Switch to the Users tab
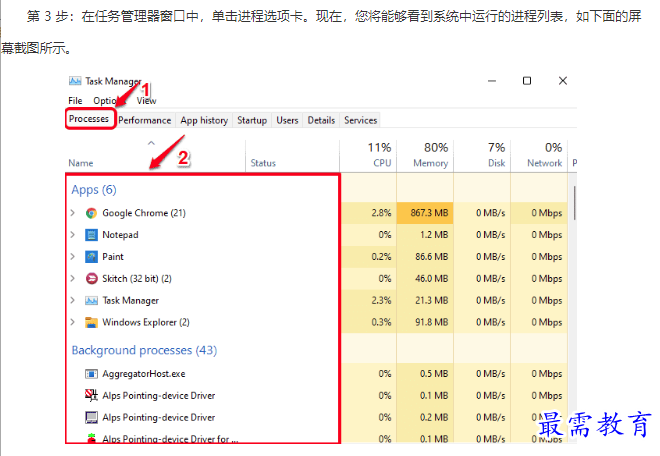Viewport: 660px width, 456px height. click(287, 121)
